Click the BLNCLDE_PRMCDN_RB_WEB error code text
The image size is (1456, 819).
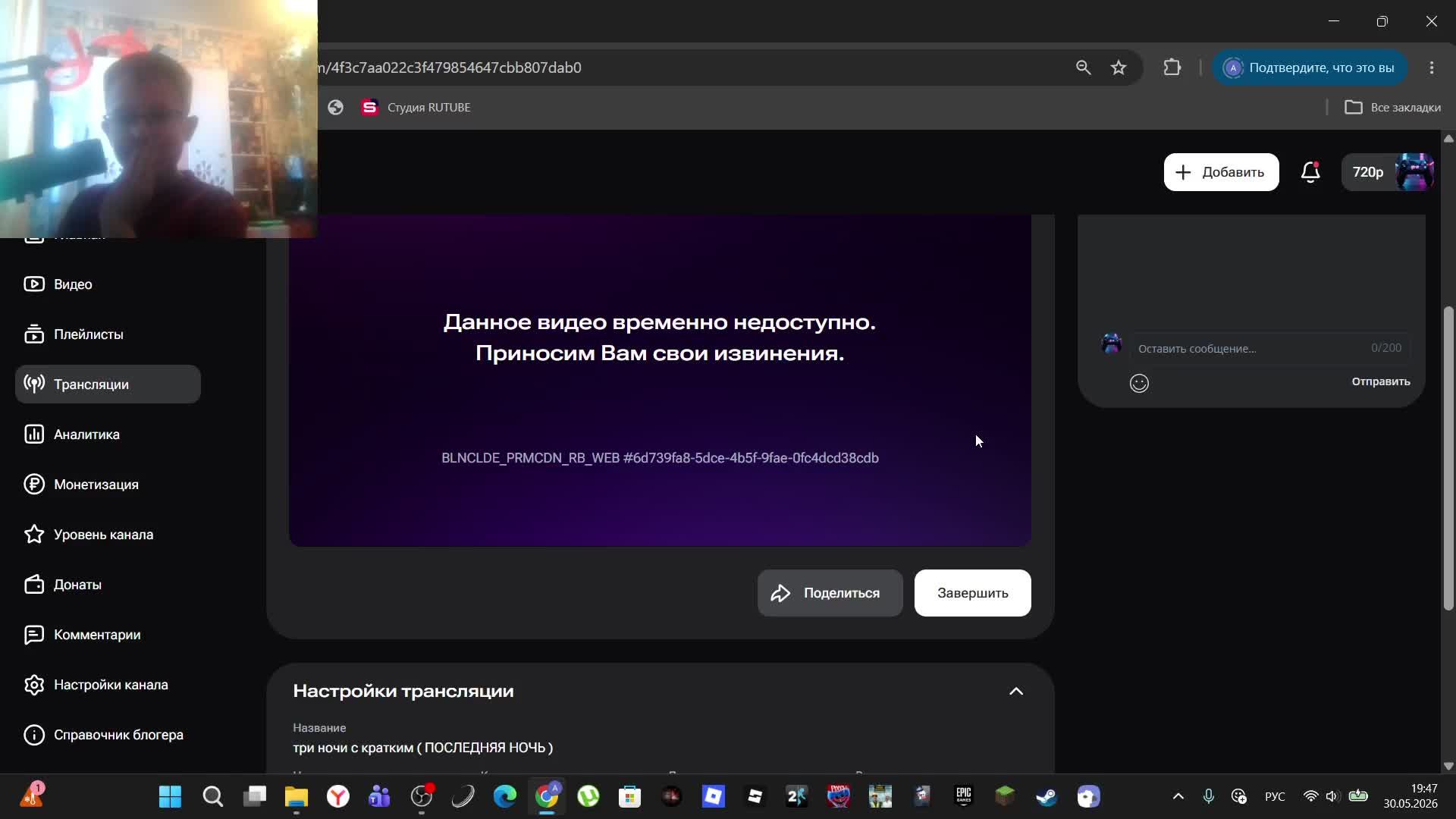[x=660, y=458]
